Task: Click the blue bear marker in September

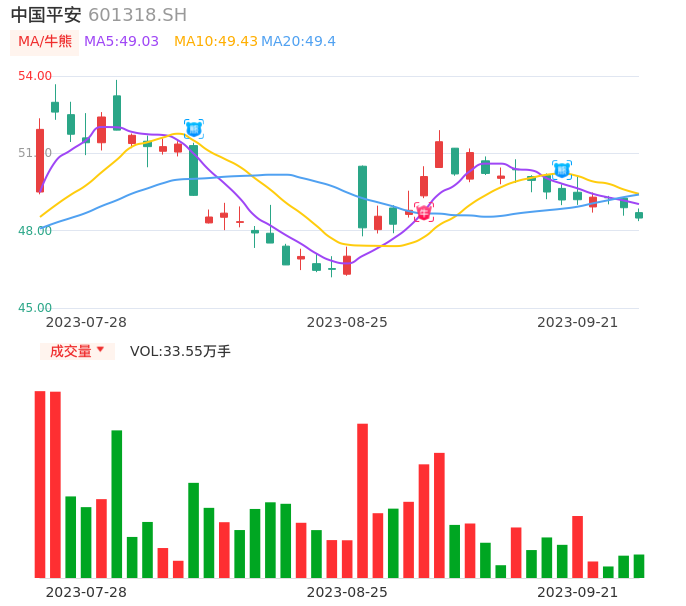Action: click(x=562, y=170)
